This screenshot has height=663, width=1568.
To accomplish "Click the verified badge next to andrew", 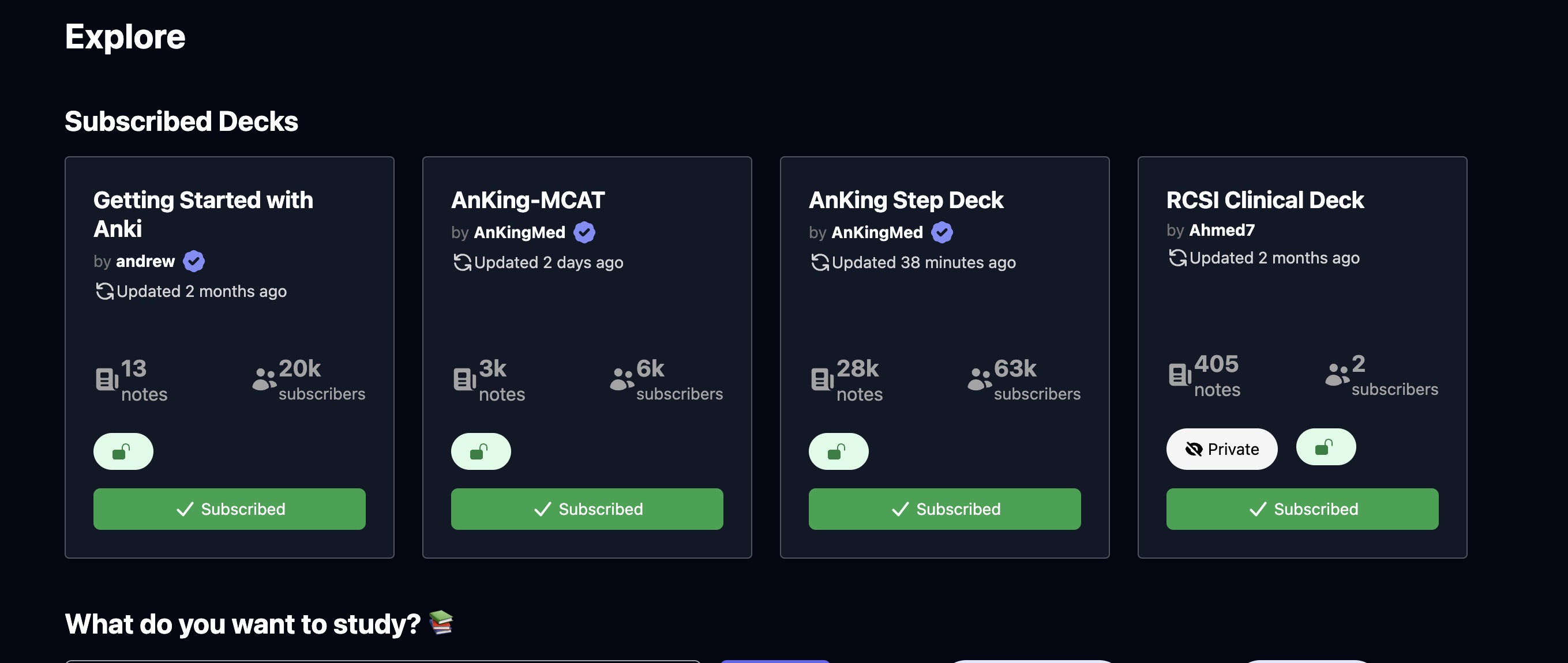I will [x=194, y=261].
